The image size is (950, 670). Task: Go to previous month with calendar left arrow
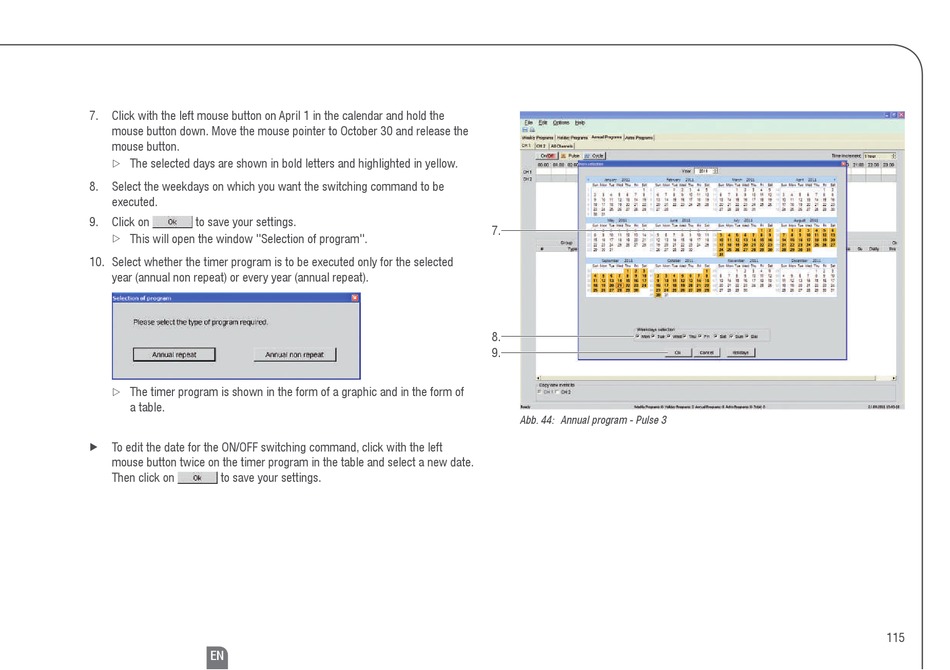click(x=588, y=180)
